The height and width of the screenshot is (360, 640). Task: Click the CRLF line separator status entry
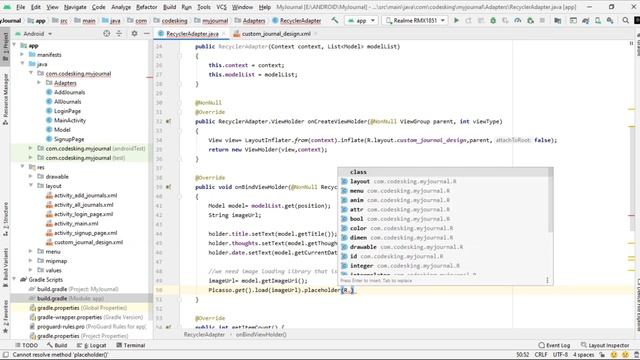[541, 355]
